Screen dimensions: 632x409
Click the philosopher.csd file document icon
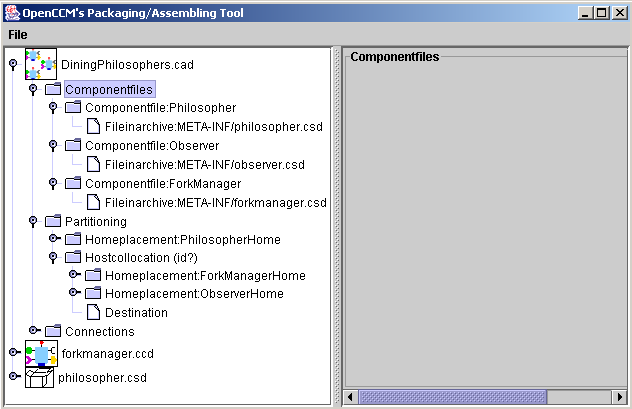[x=93, y=126]
